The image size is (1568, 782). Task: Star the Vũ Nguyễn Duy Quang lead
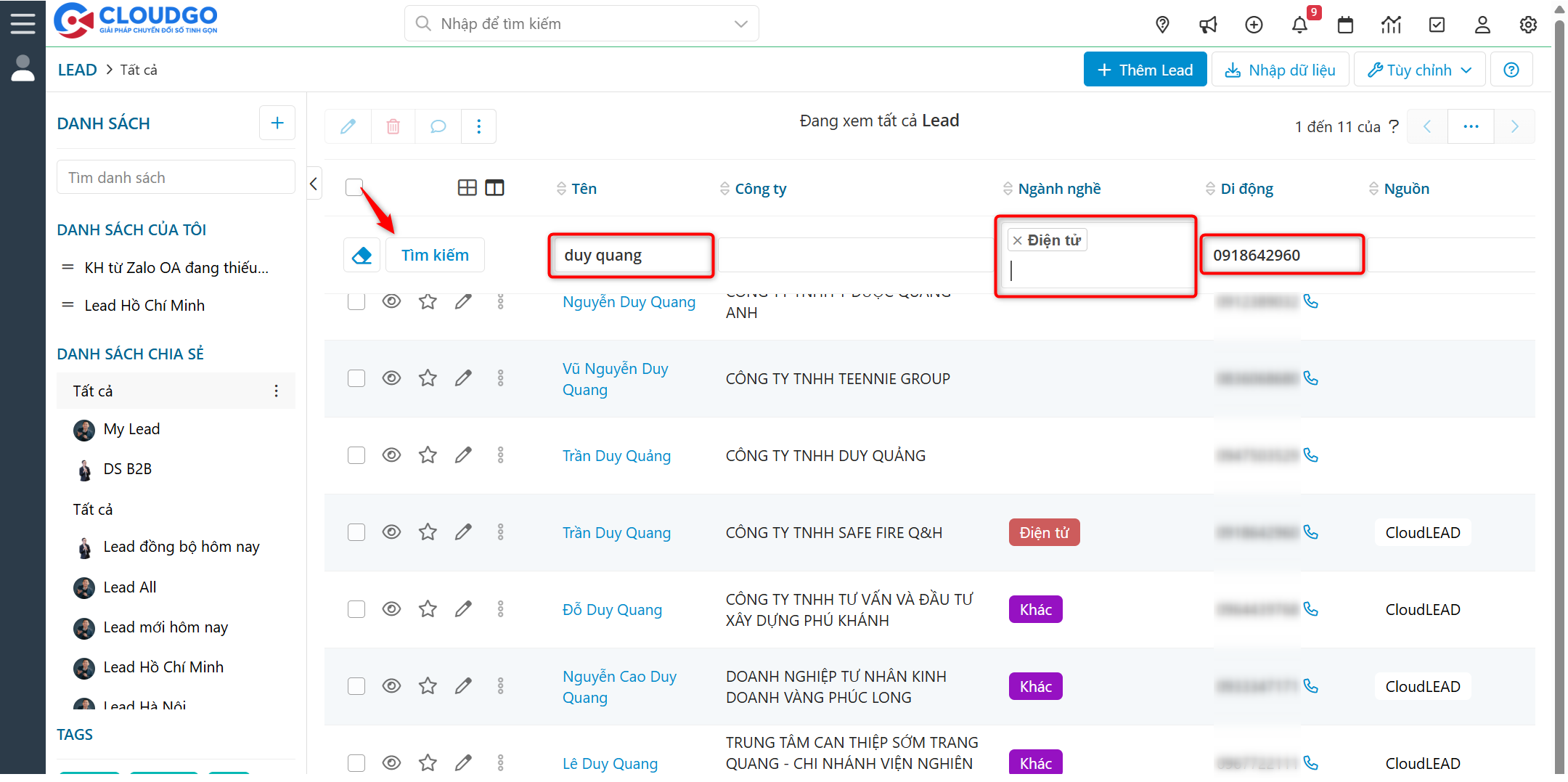428,378
